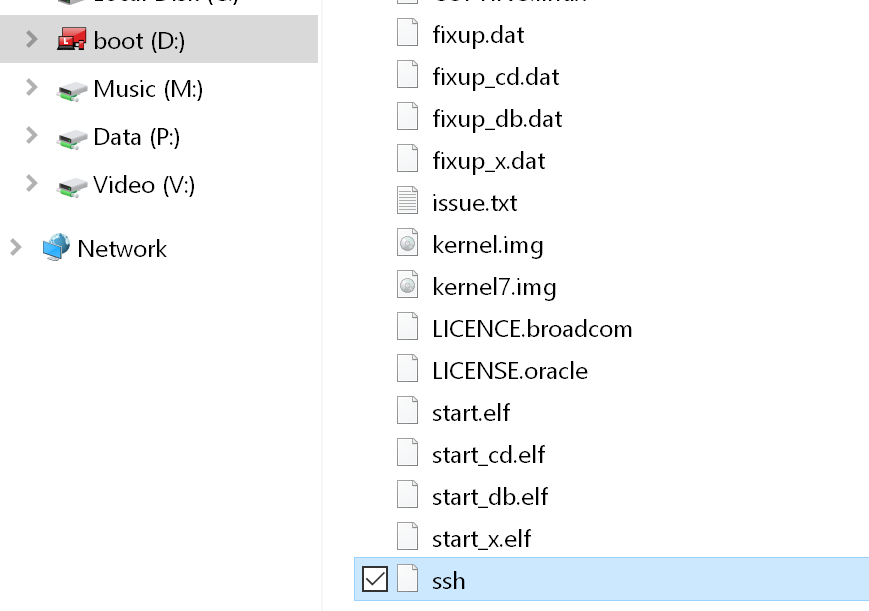
Task: Open the Data (P:) drive in navigation pane
Action: (136, 137)
